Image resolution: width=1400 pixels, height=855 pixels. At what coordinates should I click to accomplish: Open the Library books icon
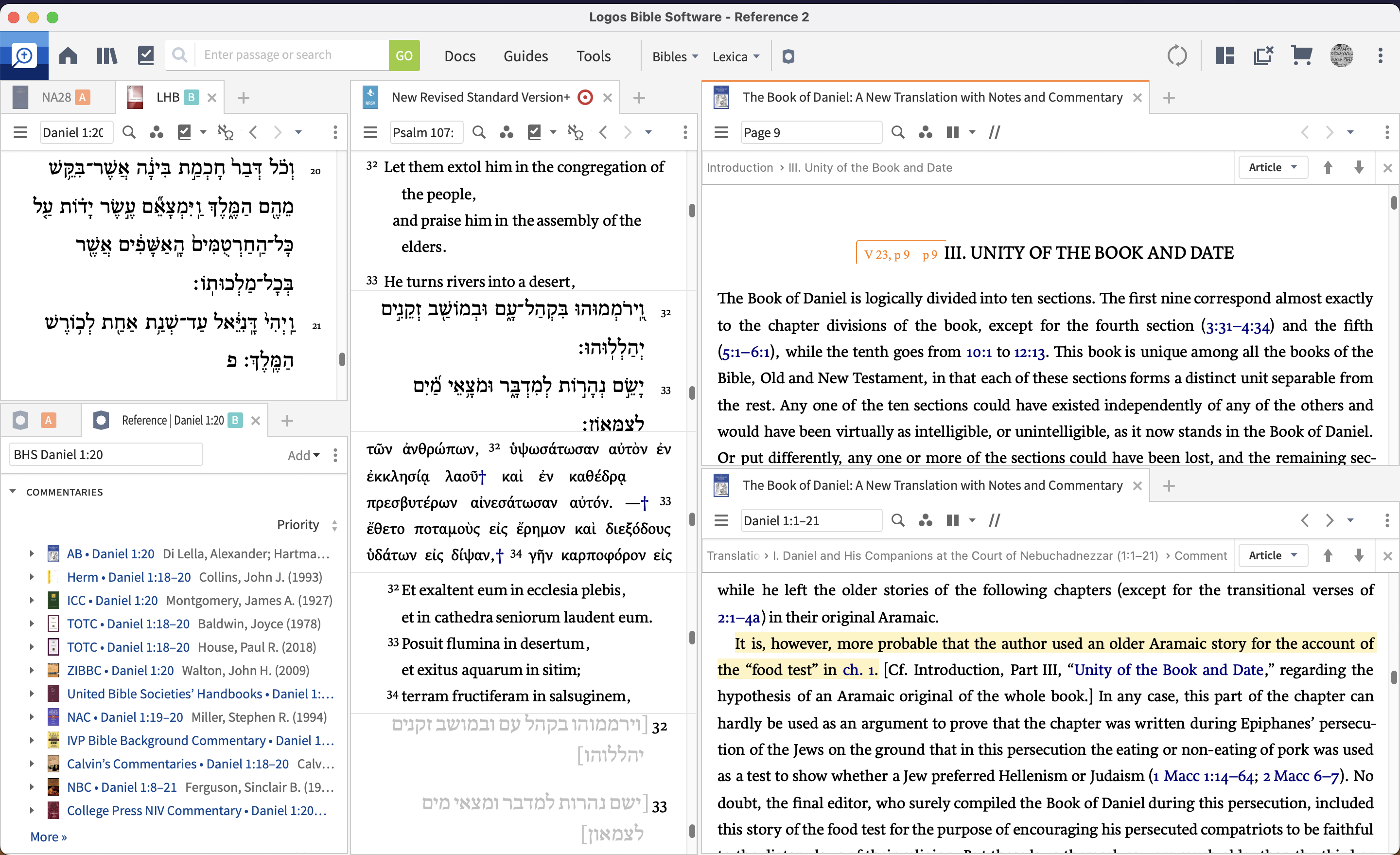click(x=107, y=56)
